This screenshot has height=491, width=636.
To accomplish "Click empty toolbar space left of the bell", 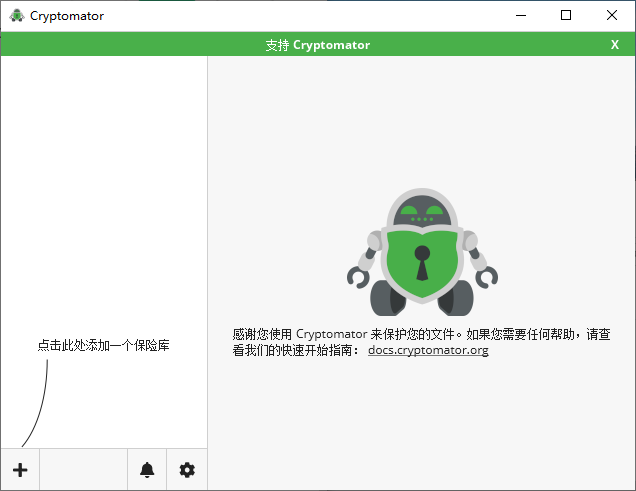I will (83, 469).
